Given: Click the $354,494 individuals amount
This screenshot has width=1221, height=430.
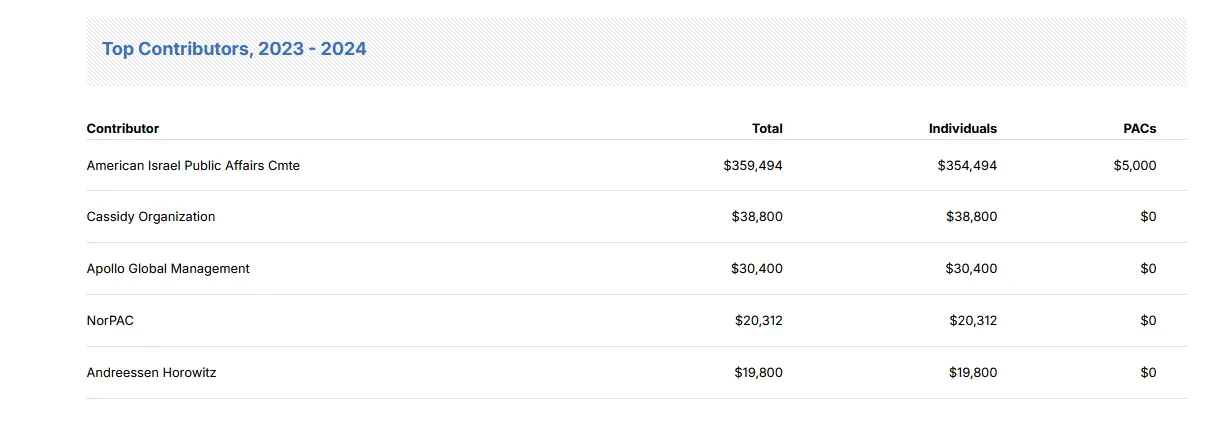Looking at the screenshot, I should [x=967, y=165].
